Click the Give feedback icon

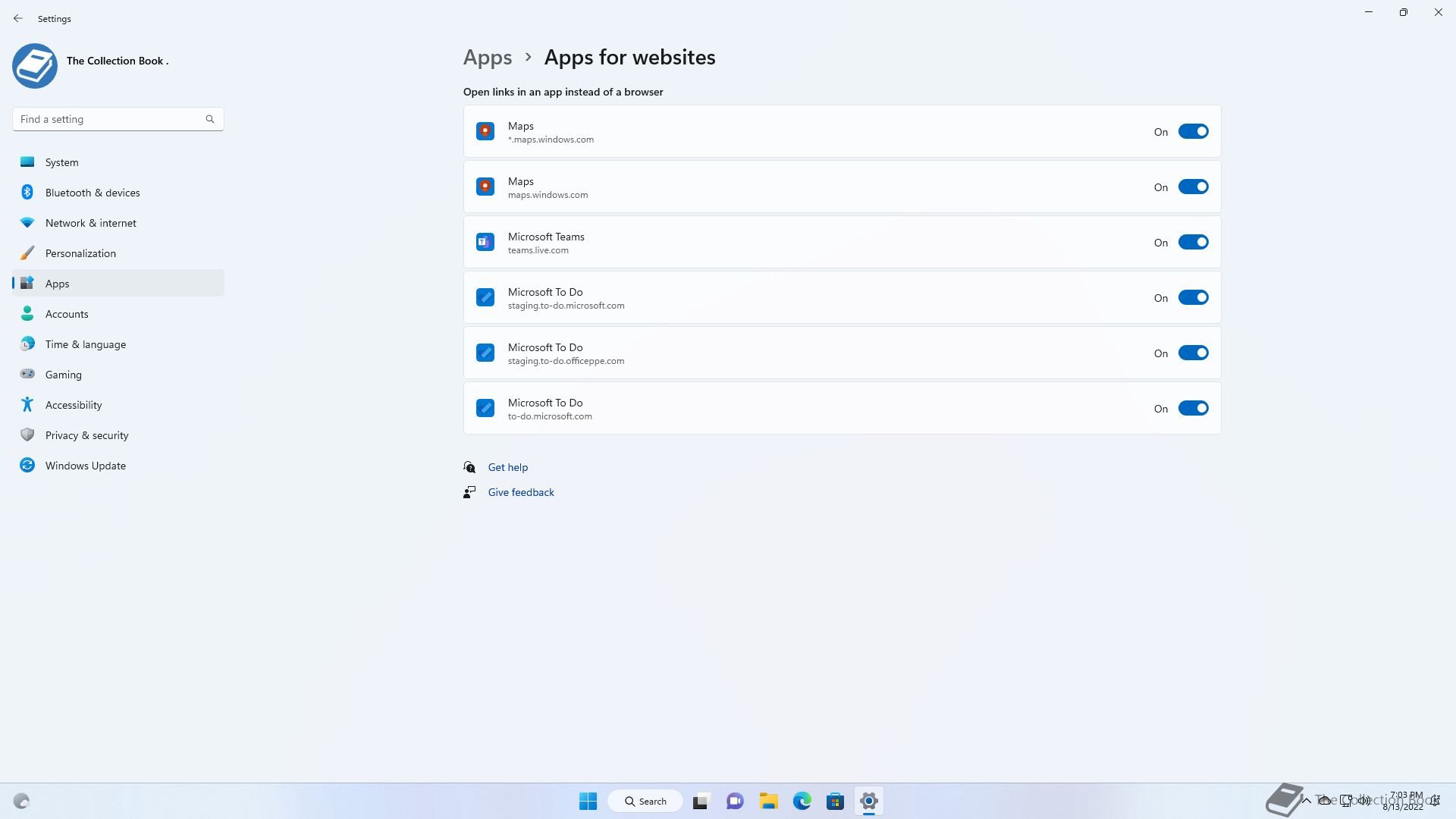point(469,492)
